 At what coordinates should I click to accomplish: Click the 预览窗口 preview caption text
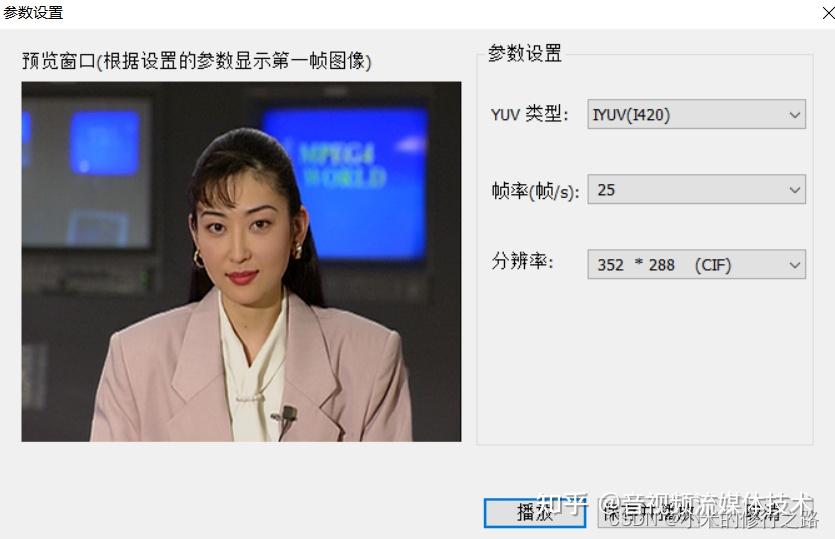[197, 61]
